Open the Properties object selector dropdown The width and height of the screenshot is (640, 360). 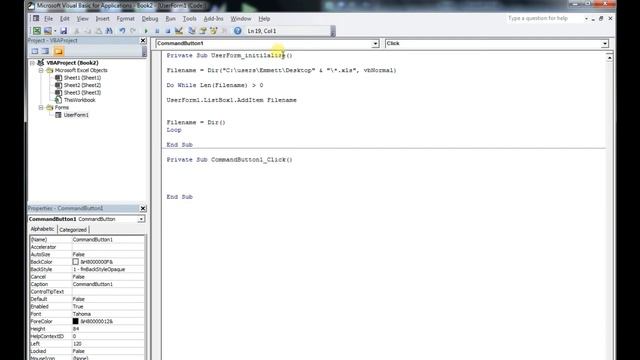[x=141, y=219]
